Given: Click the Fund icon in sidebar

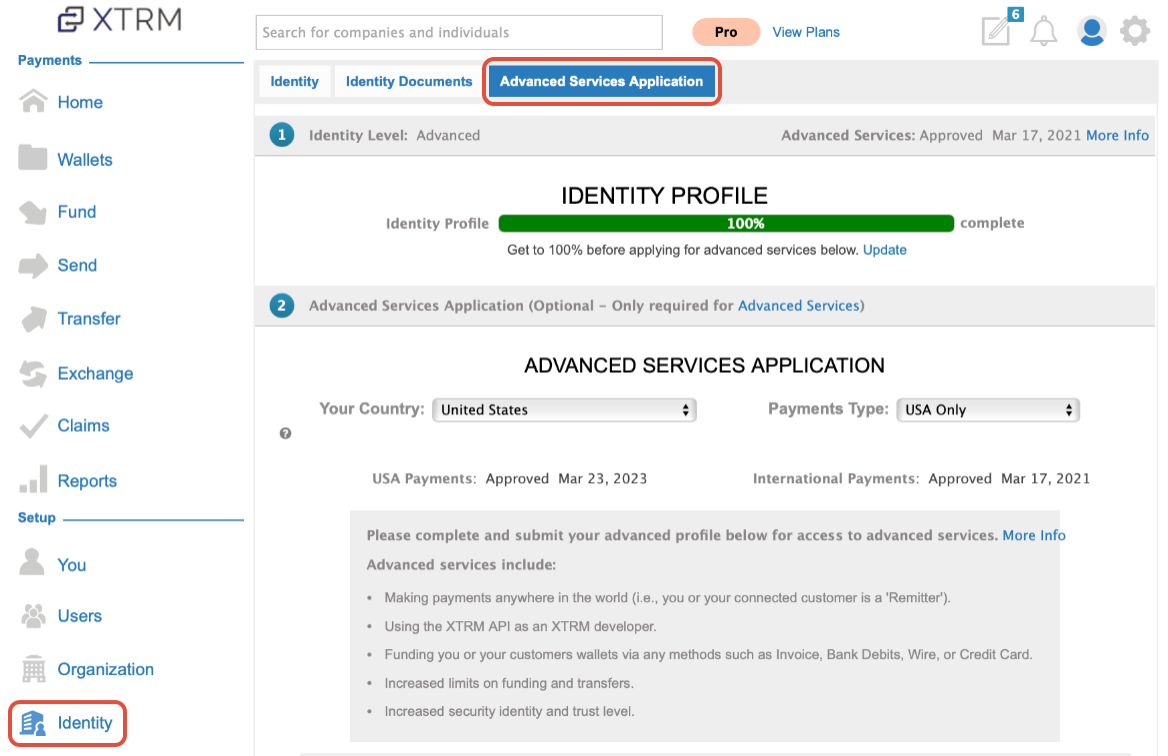Looking at the screenshot, I should [33, 212].
